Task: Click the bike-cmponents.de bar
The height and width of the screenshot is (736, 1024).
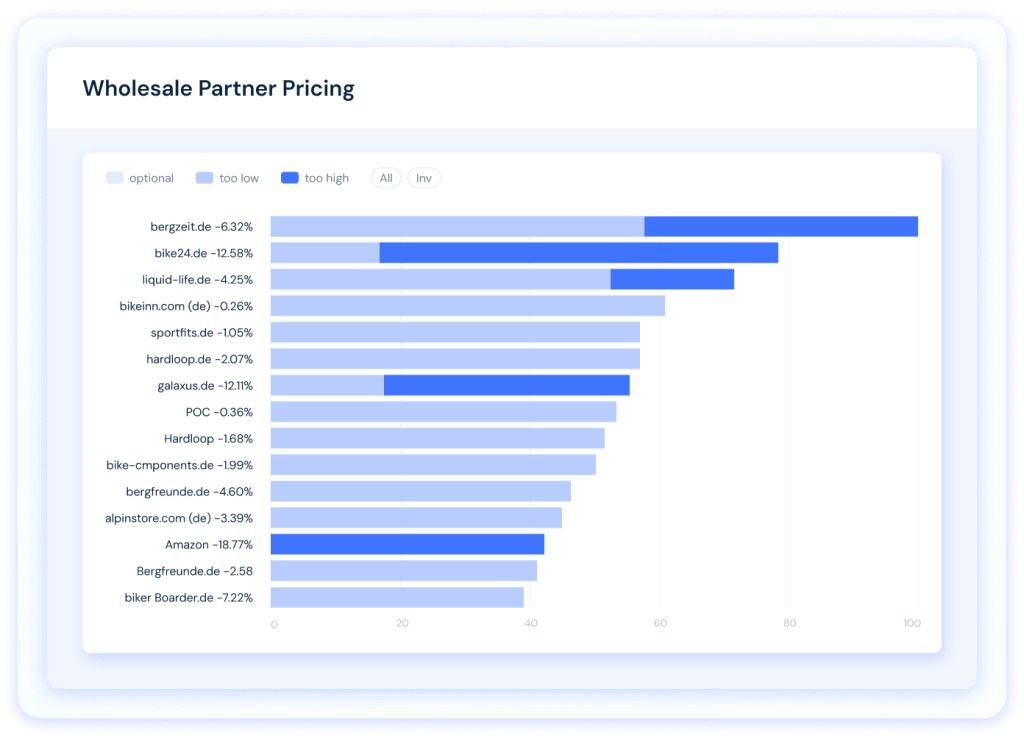Action: 433,465
